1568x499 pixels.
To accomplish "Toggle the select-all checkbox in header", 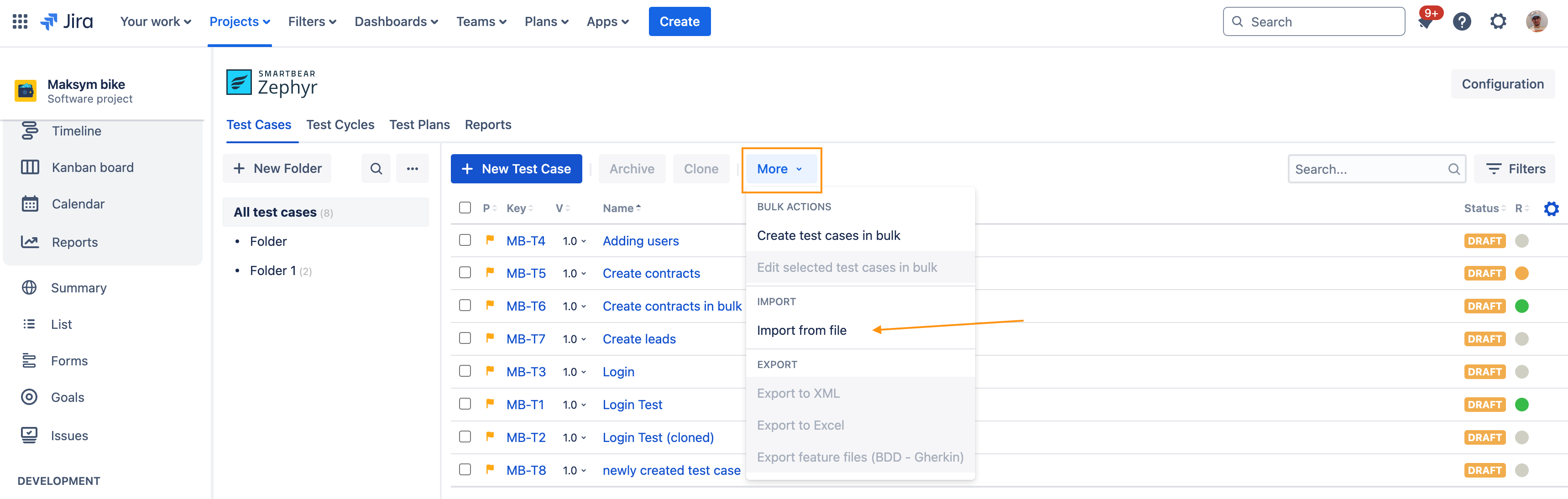I will click(x=465, y=208).
